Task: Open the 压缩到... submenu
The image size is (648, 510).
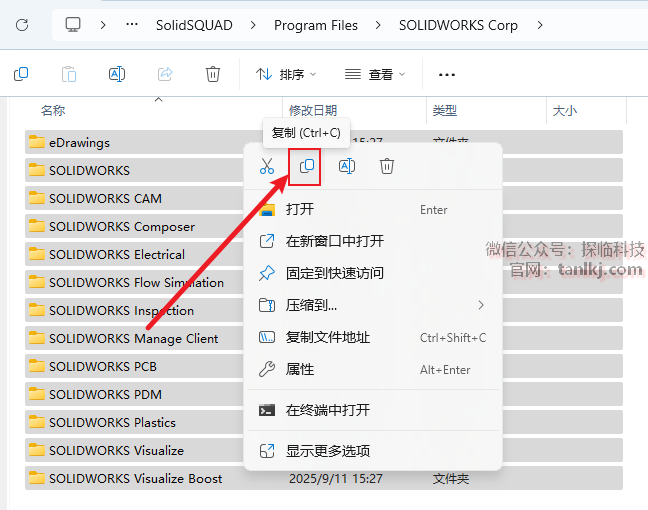Action: click(373, 305)
